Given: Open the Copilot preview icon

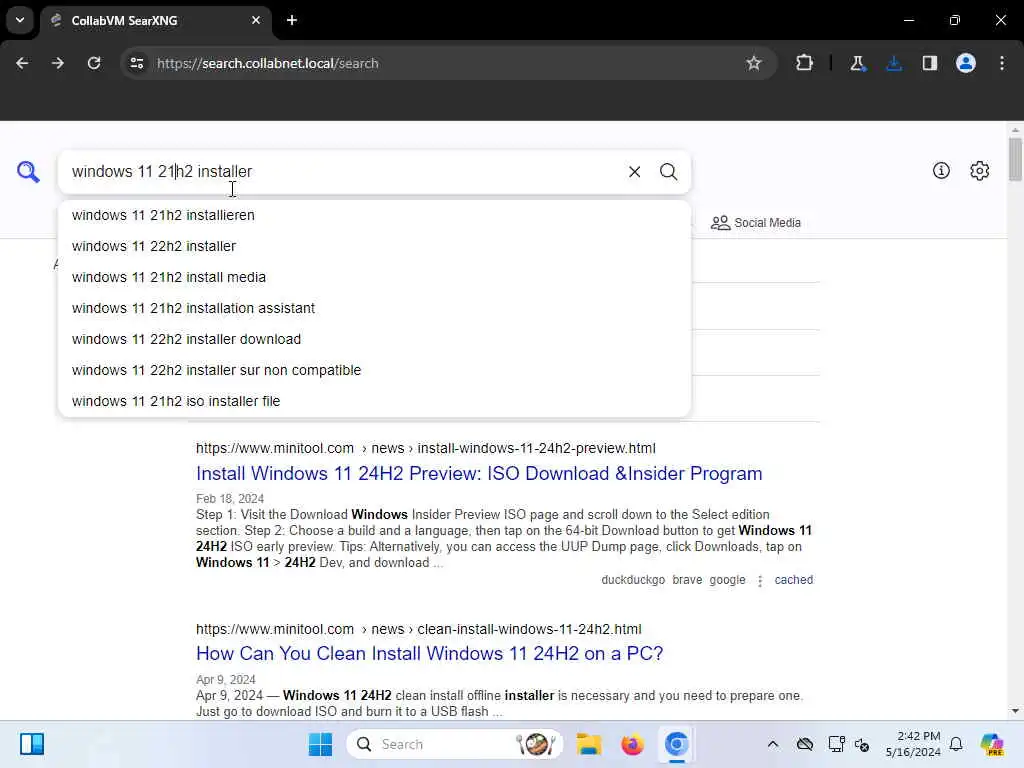Looking at the screenshot, I should coord(992,744).
